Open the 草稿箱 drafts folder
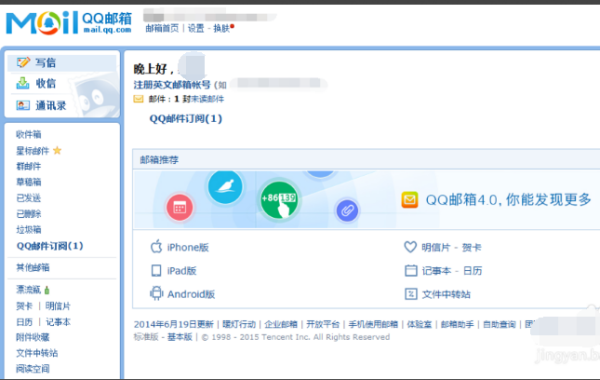This screenshot has height=380, width=600. (29, 182)
